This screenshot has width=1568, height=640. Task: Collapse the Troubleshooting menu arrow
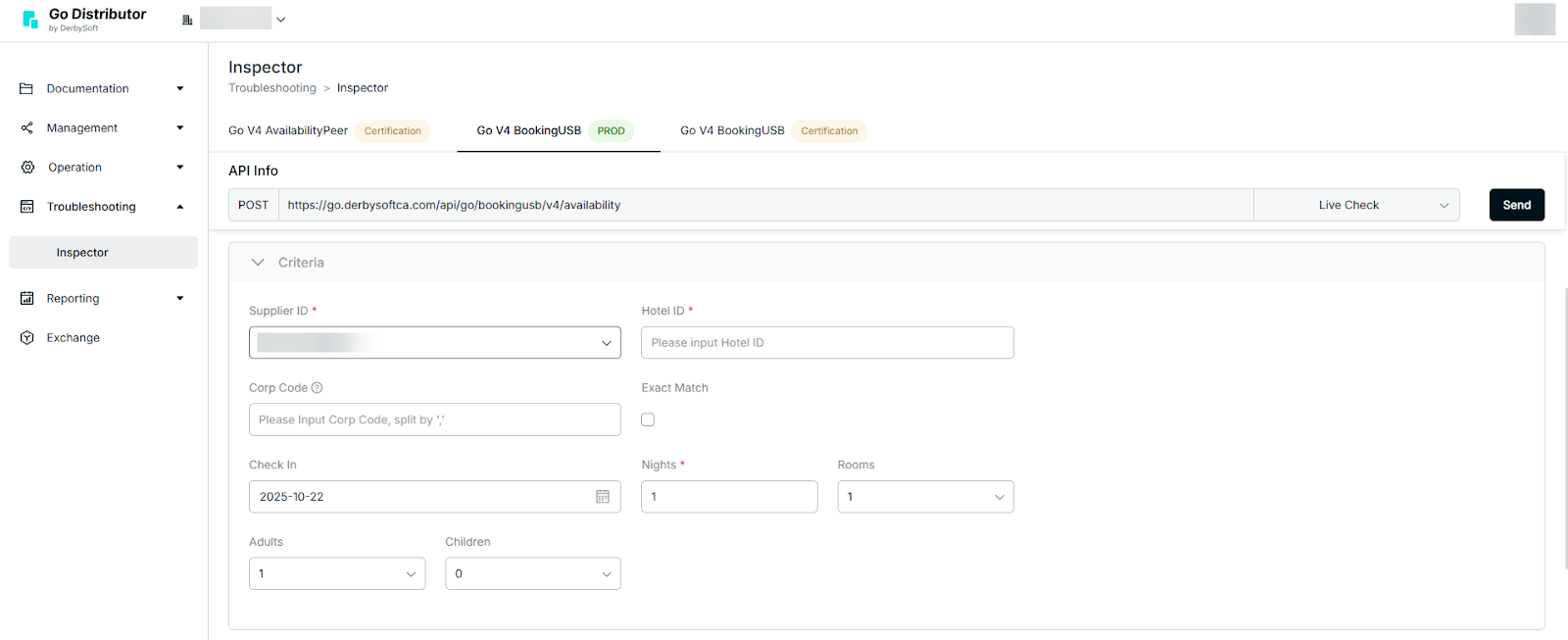pyautogui.click(x=180, y=207)
